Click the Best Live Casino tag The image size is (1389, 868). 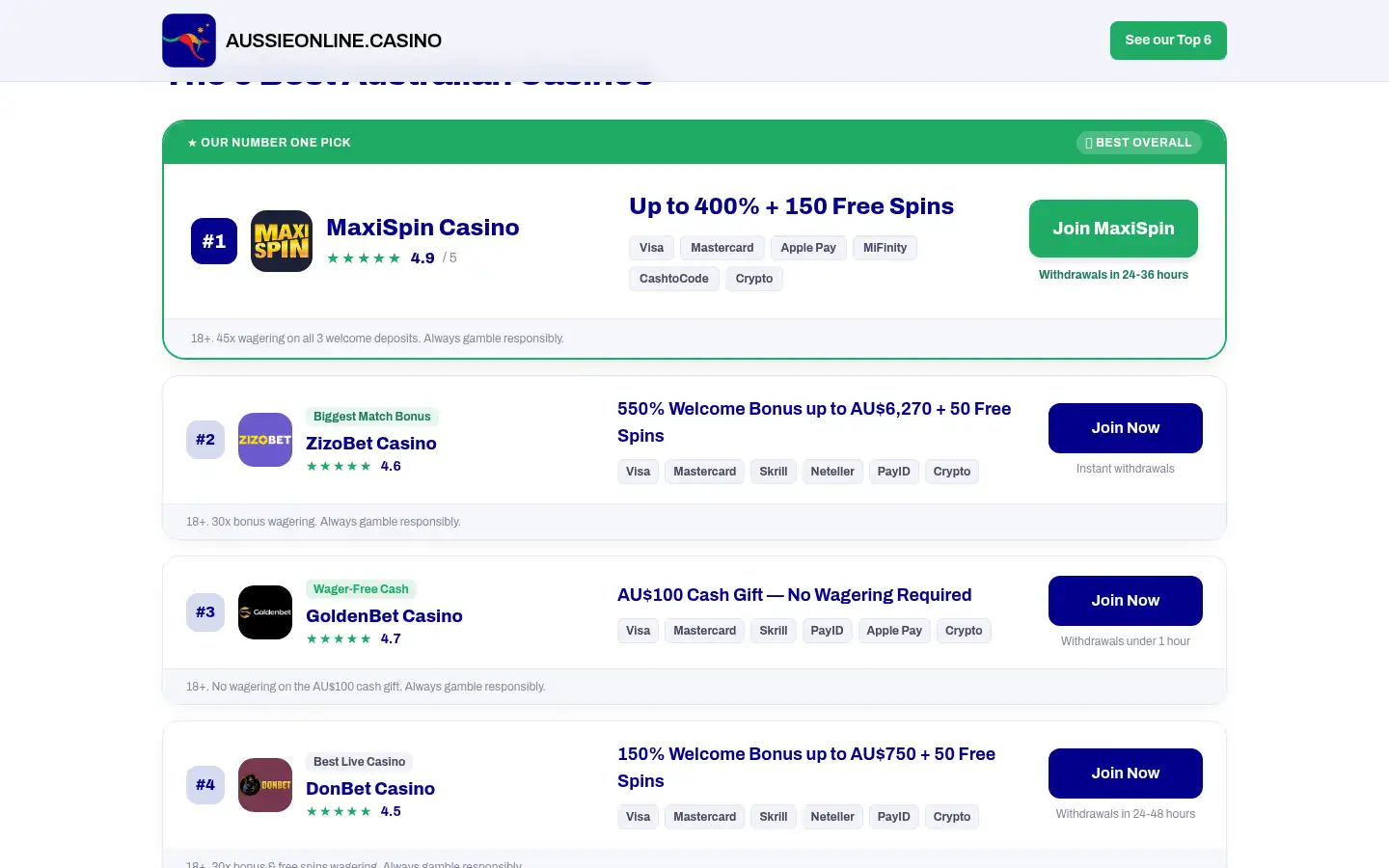(x=359, y=762)
